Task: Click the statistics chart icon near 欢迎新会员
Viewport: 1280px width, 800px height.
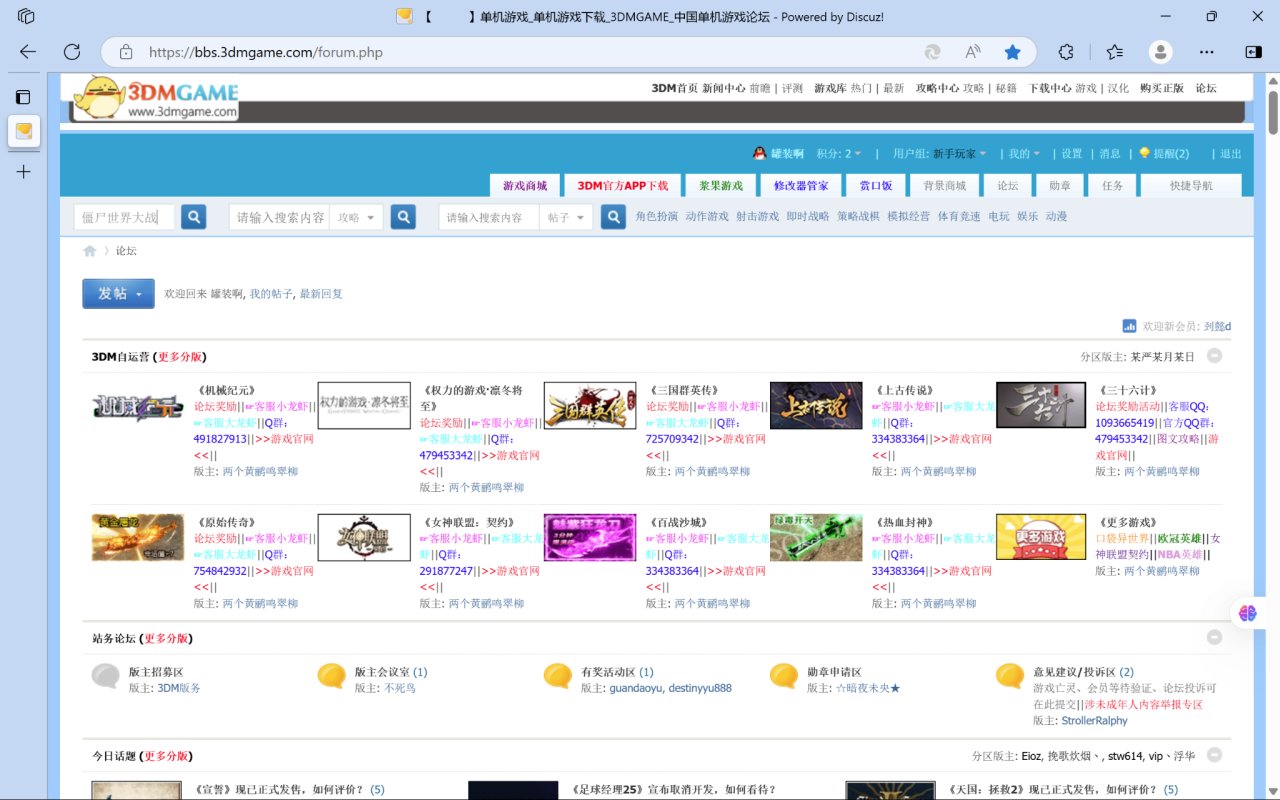Action: 1129,326
